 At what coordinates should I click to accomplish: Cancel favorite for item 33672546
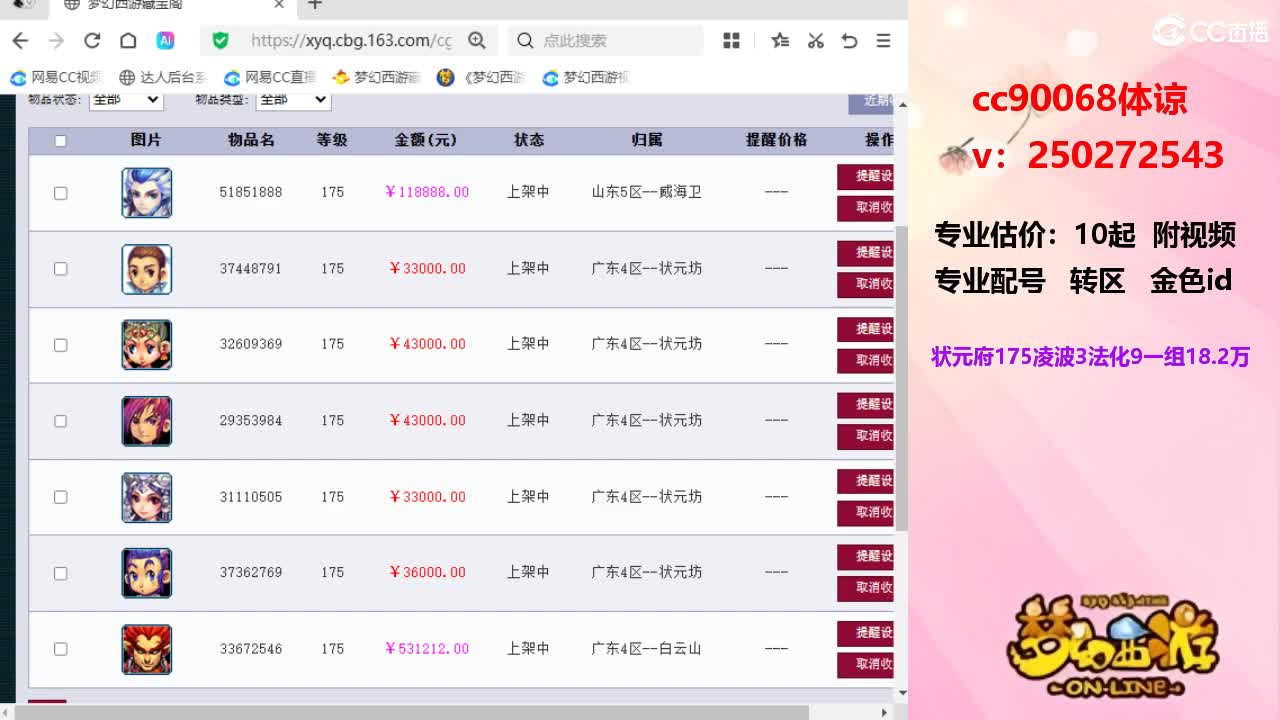coord(865,664)
